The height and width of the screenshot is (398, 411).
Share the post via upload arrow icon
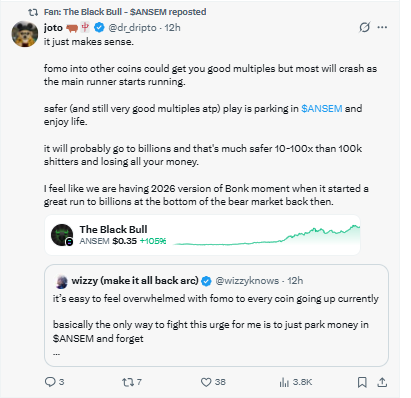coord(382,382)
